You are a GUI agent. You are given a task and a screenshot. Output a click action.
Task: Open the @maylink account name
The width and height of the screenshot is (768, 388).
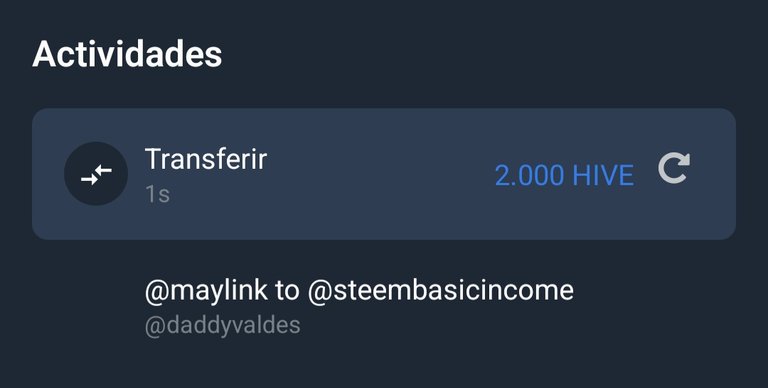click(x=206, y=291)
